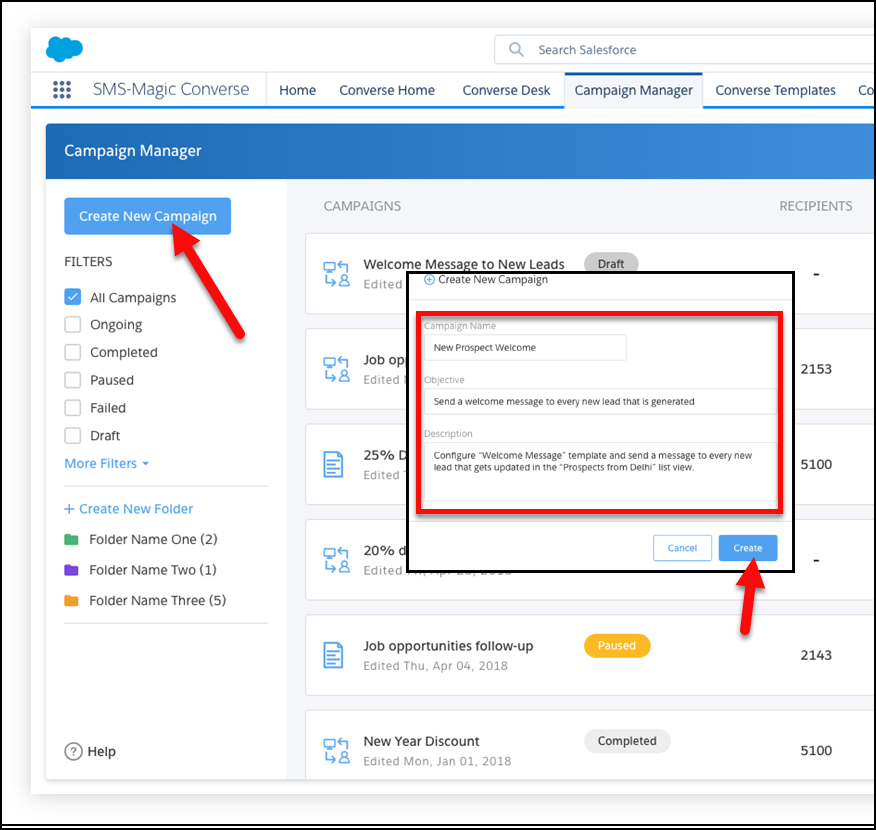Screen dimensions: 876x830
Task: Click recipient count 2153
Action: [816, 369]
